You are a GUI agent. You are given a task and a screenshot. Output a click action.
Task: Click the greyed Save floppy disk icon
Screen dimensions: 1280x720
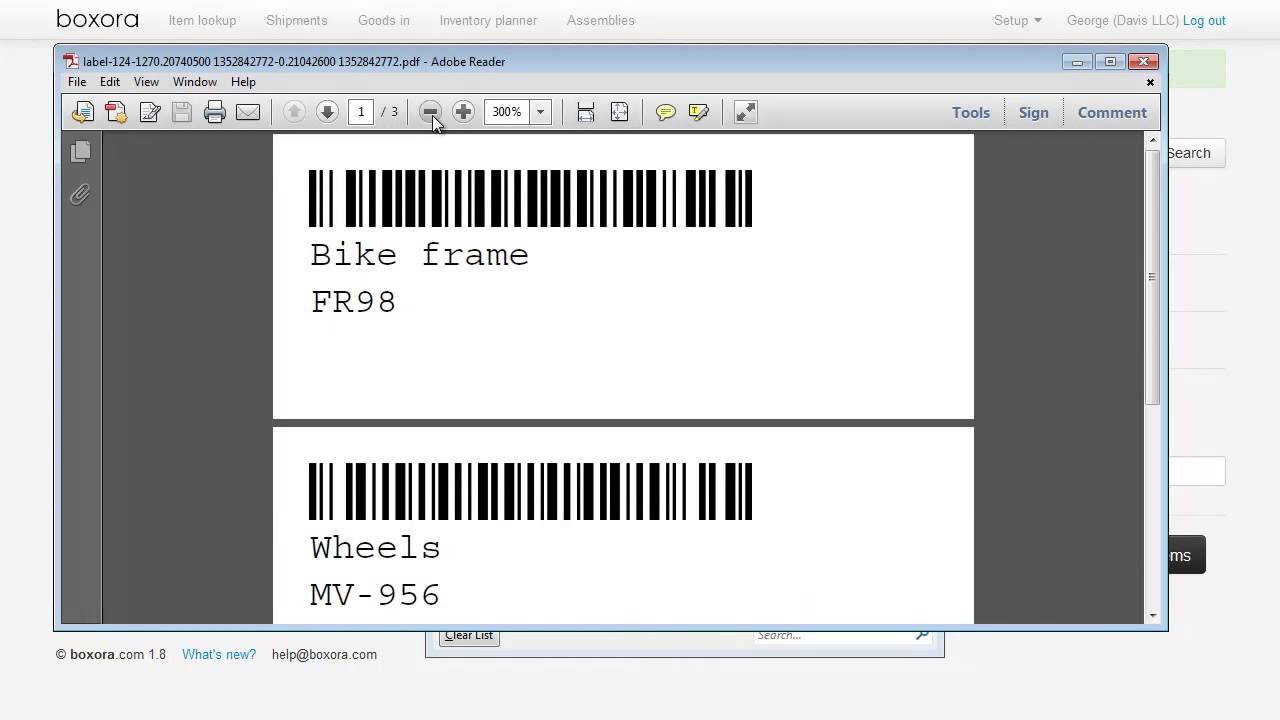pyautogui.click(x=182, y=112)
